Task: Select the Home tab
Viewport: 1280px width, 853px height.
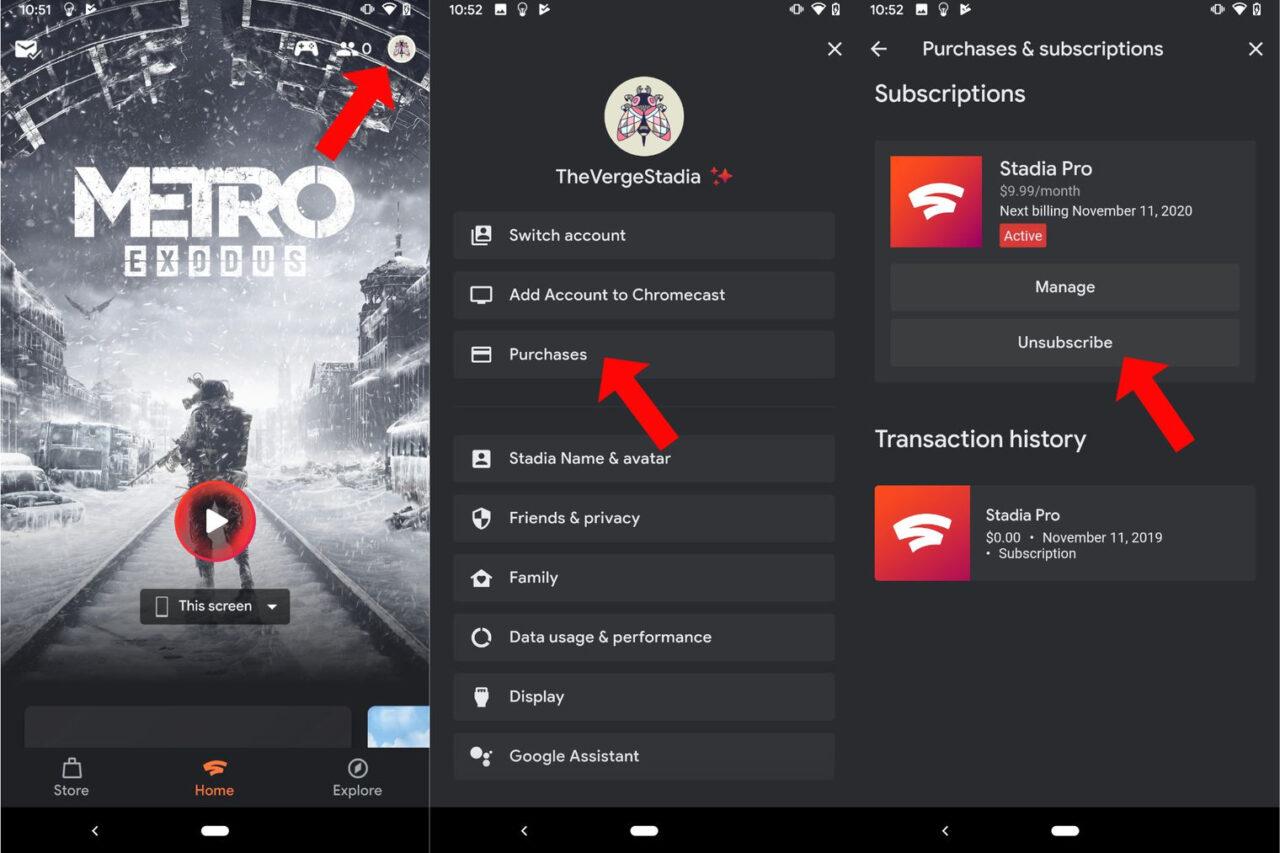Action: 214,778
